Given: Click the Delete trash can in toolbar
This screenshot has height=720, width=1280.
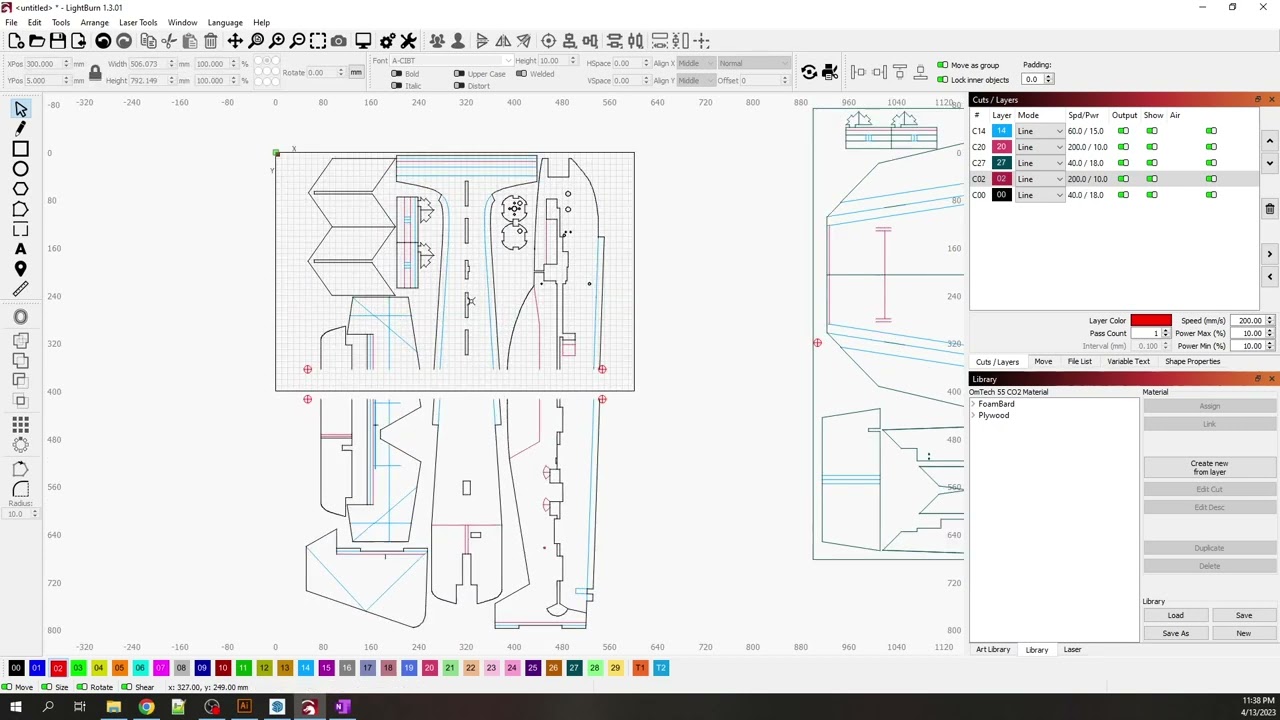Looking at the screenshot, I should point(211,41).
